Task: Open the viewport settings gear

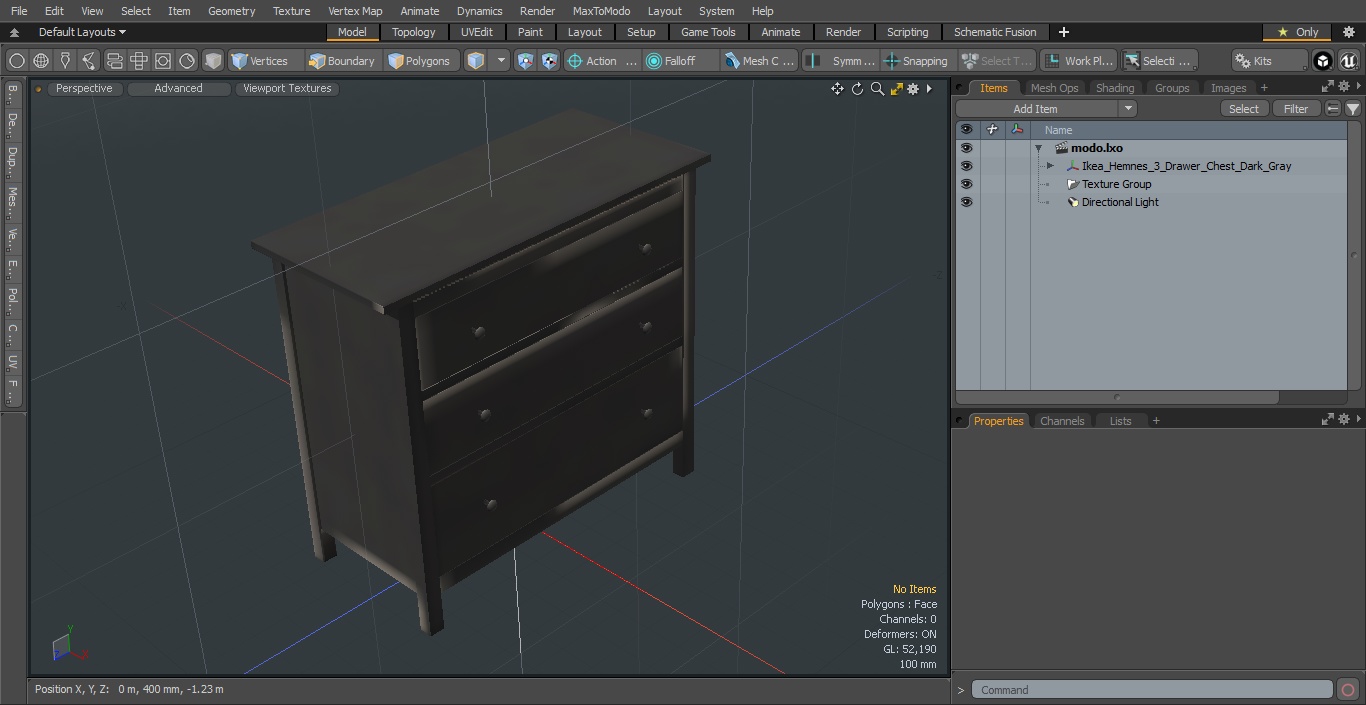Action: coord(913,89)
